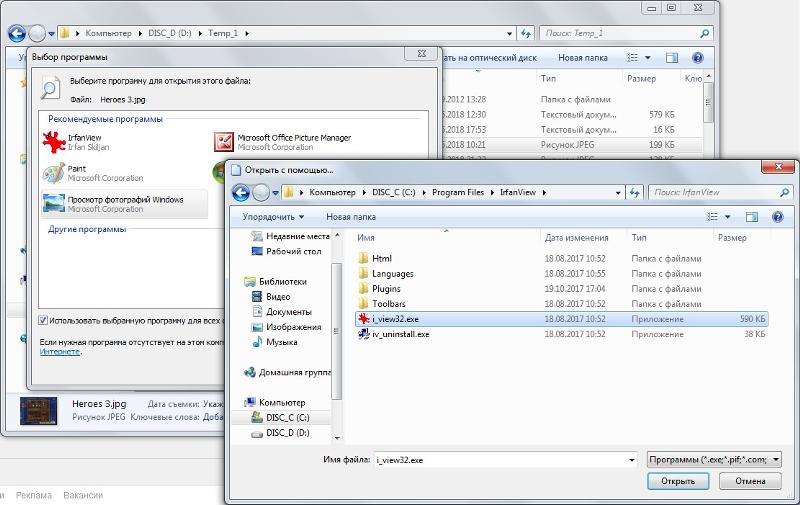Click DISC_C (C:) breadcrumb segment
This screenshot has width=800, height=505.
(x=393, y=192)
